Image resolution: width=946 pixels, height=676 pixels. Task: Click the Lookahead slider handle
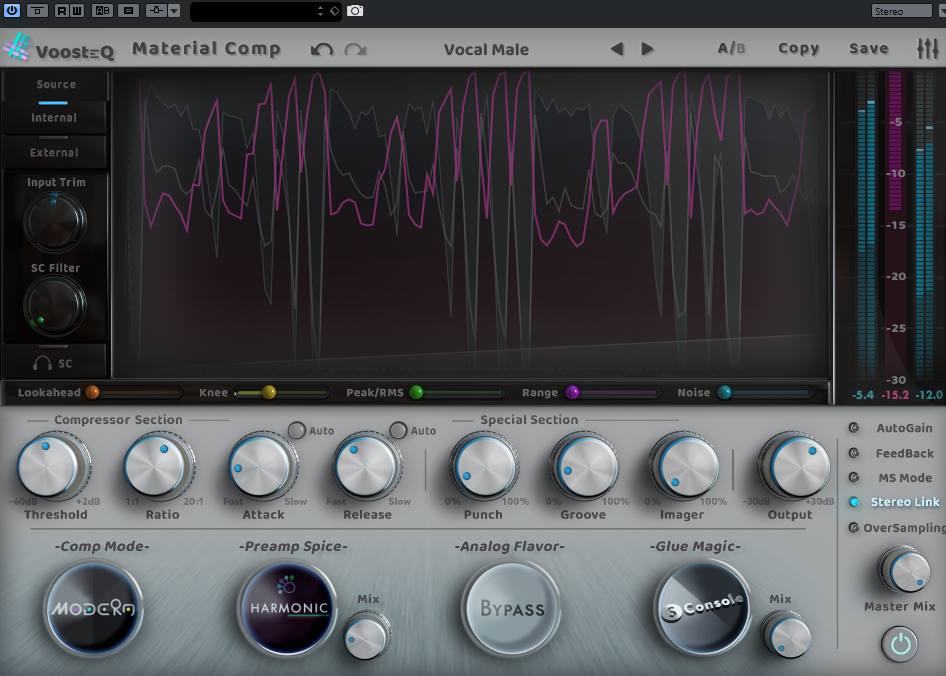tap(92, 392)
